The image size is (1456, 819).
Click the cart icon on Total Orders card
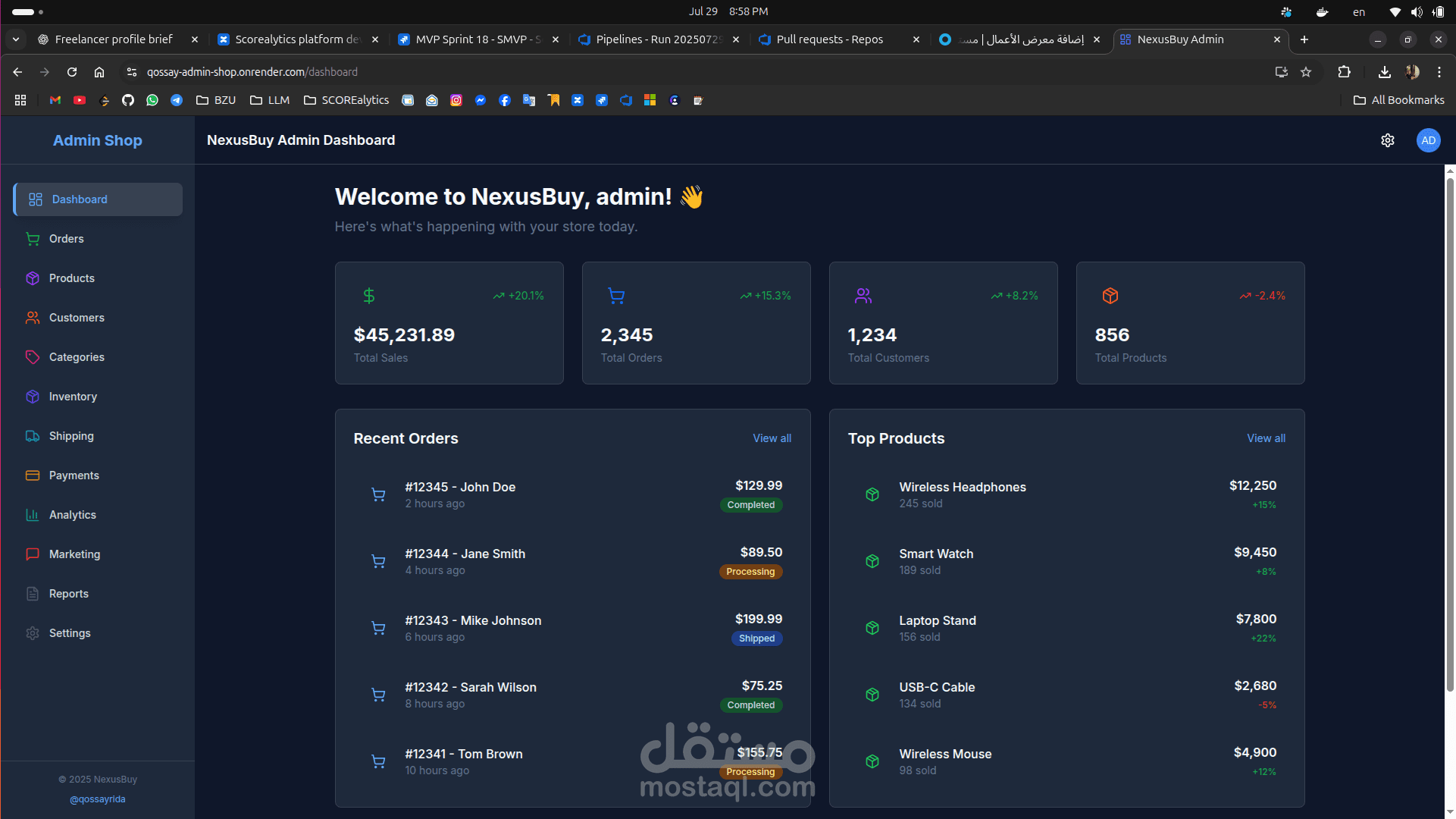tap(617, 296)
